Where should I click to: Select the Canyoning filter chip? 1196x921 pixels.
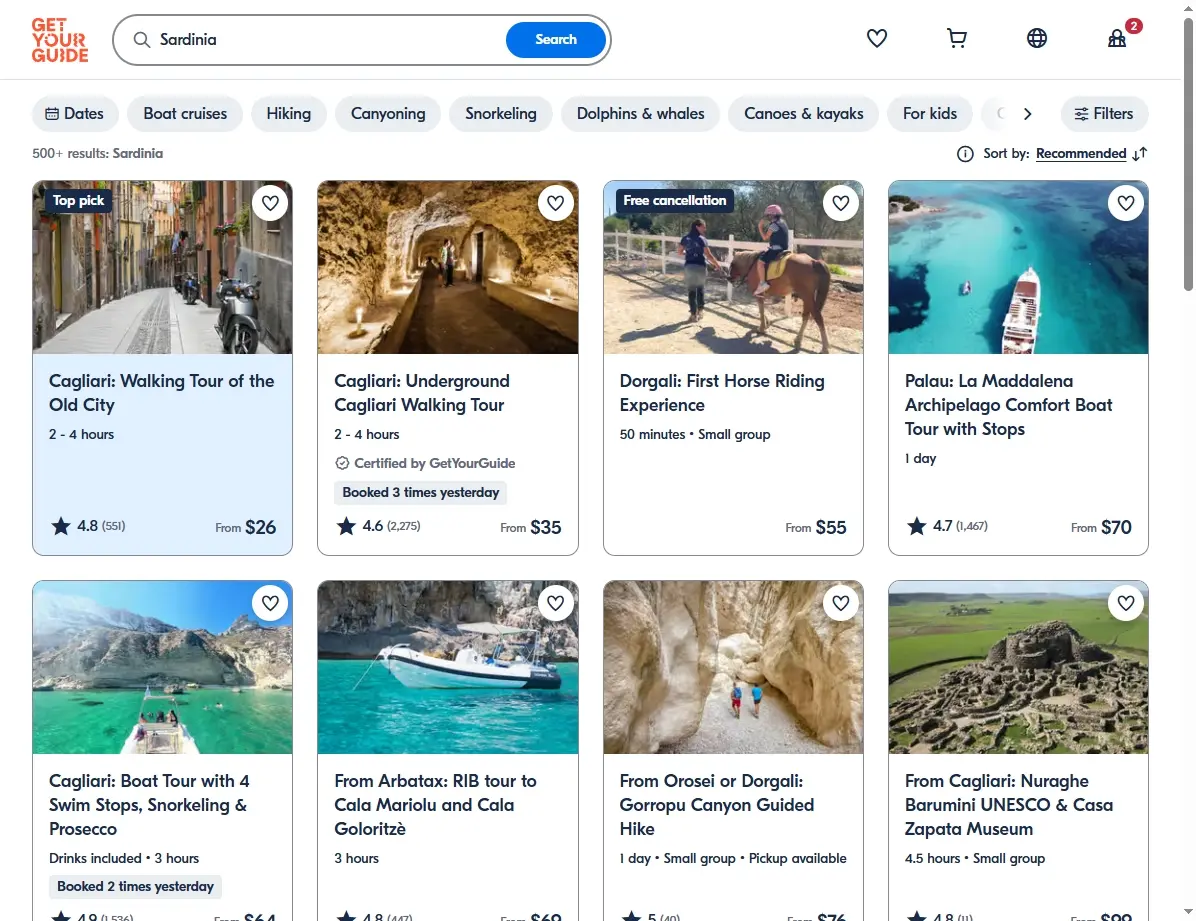tap(388, 114)
